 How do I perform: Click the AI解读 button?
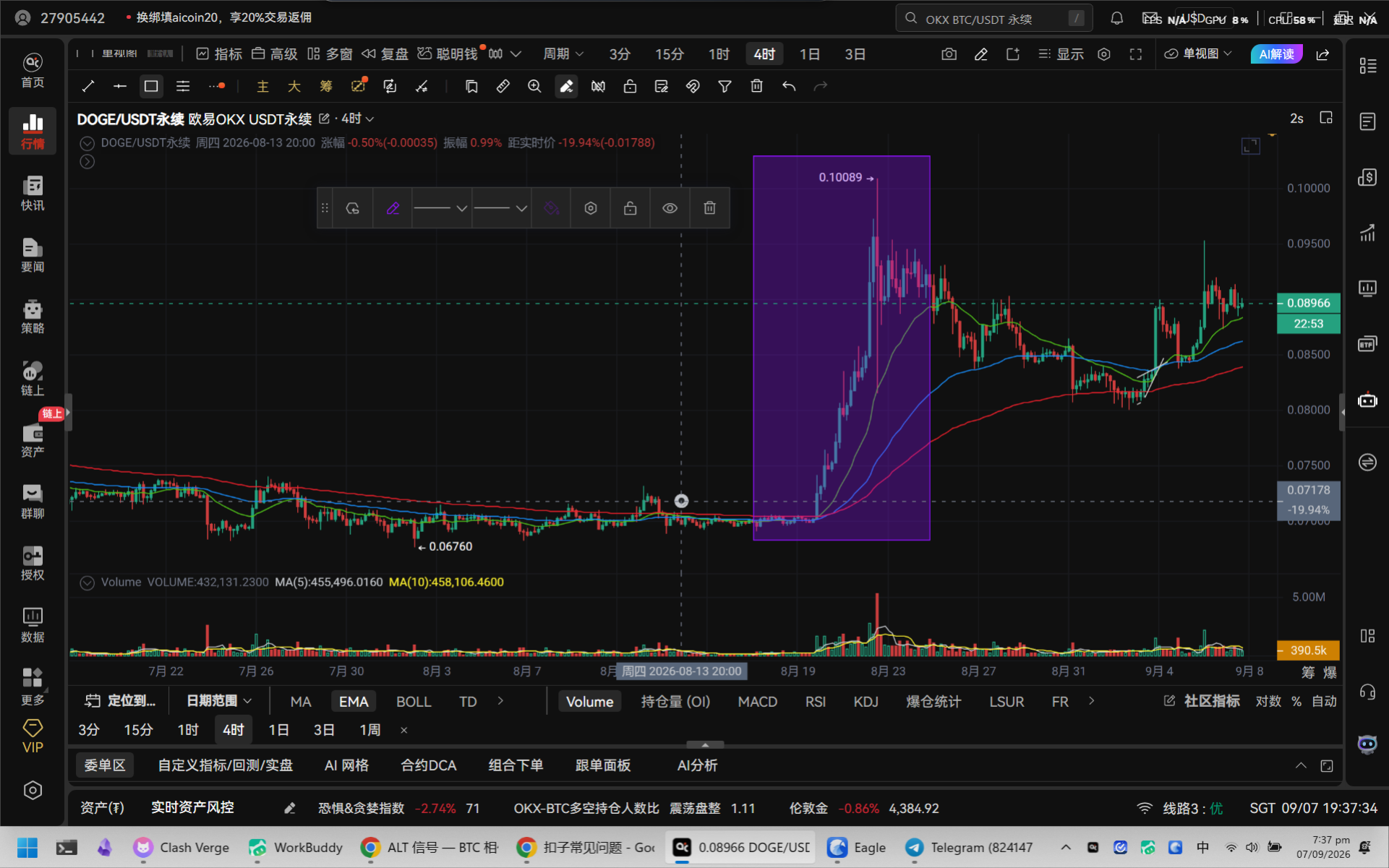[x=1276, y=54]
